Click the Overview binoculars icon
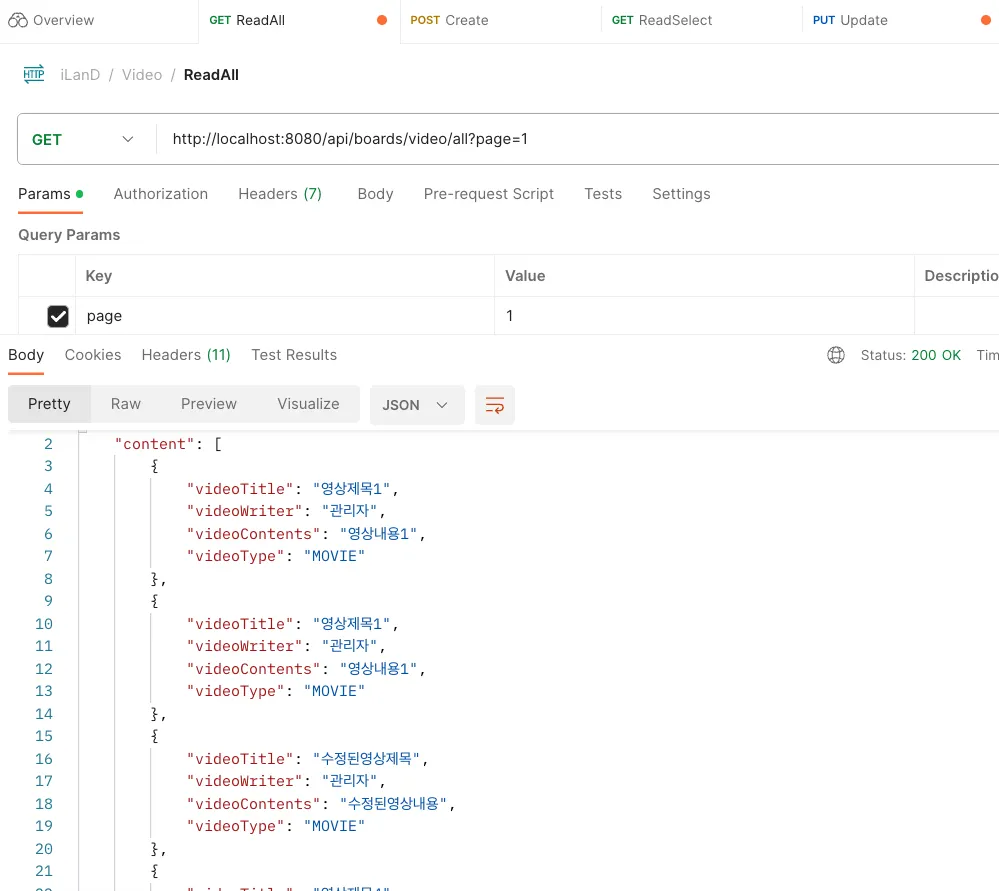The height and width of the screenshot is (891, 999). (18, 20)
